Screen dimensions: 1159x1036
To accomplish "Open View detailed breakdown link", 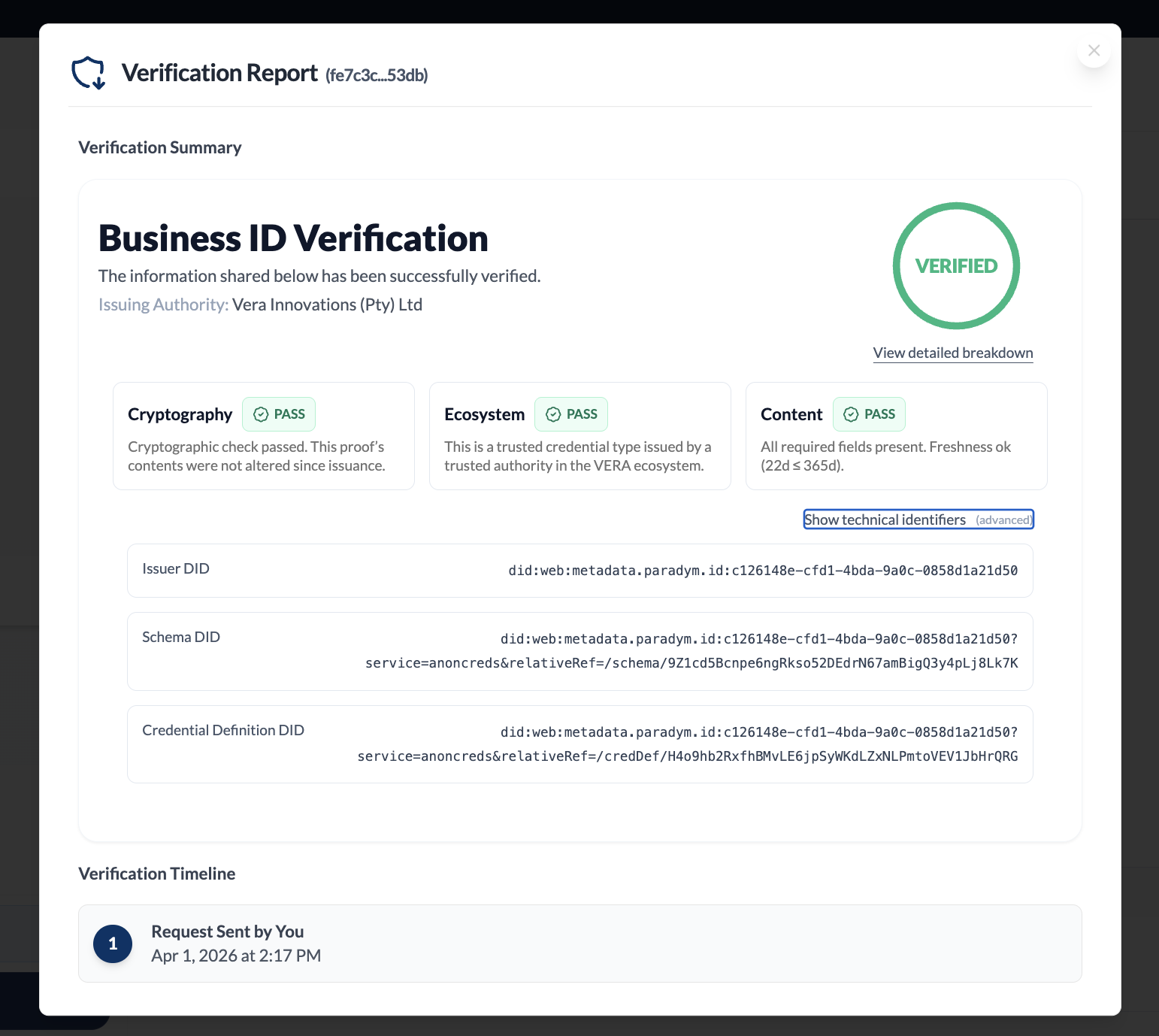I will (952, 353).
